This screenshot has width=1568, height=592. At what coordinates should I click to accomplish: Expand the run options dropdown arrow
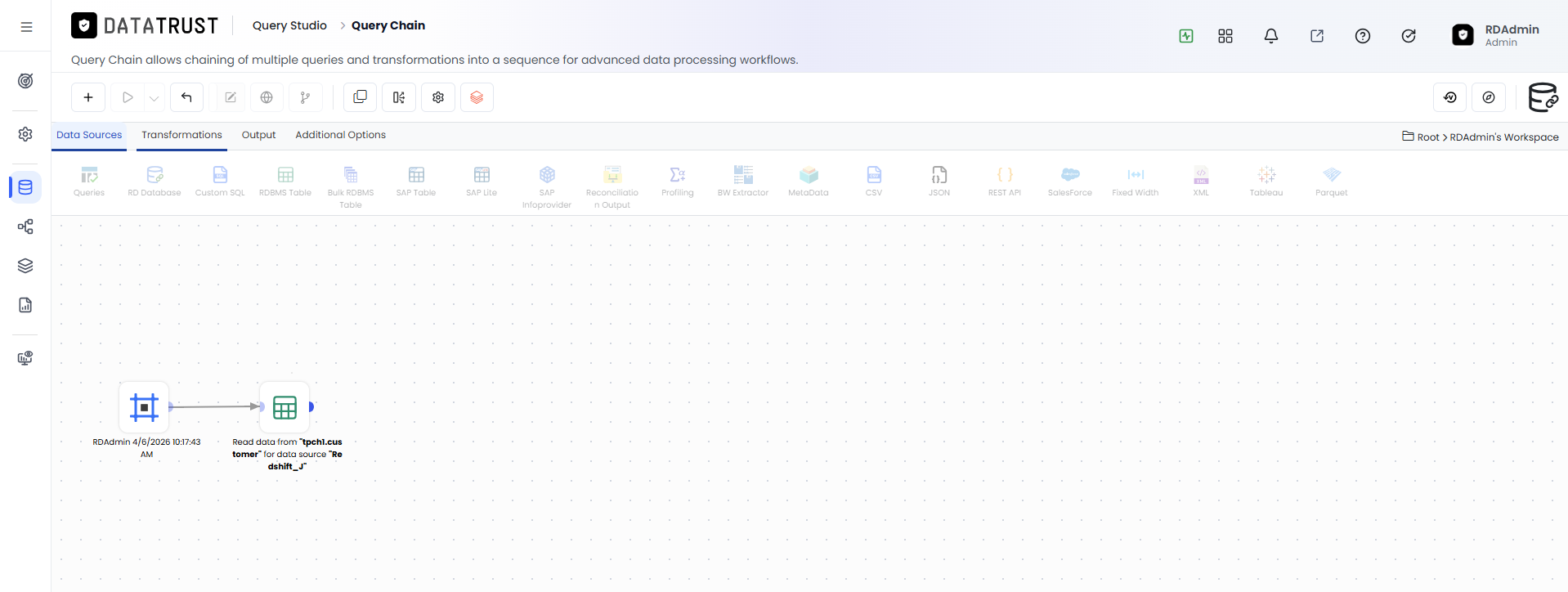(154, 98)
